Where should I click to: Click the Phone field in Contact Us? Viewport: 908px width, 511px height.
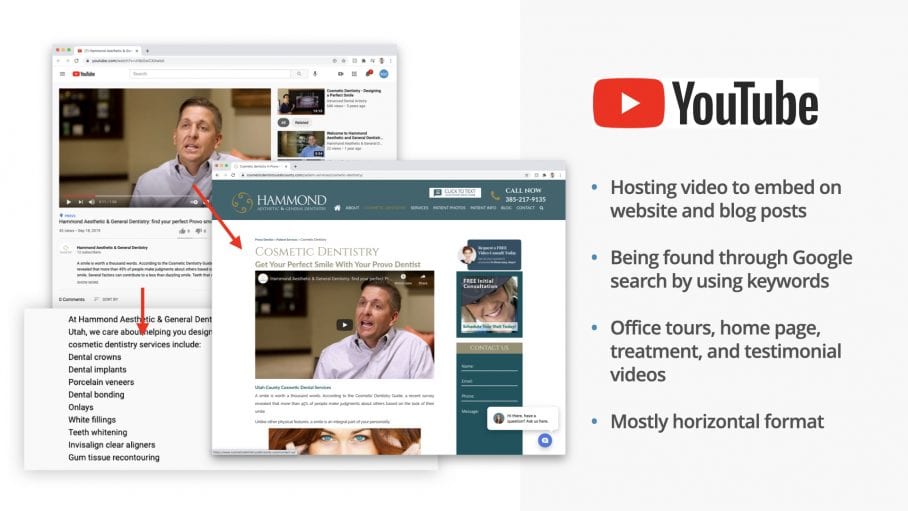pyautogui.click(x=489, y=396)
